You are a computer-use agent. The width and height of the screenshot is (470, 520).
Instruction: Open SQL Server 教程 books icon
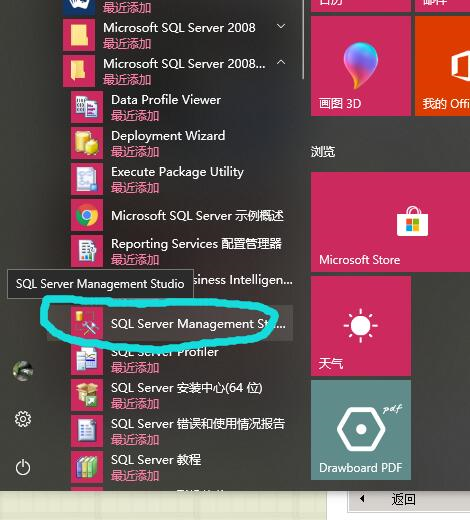(87, 467)
